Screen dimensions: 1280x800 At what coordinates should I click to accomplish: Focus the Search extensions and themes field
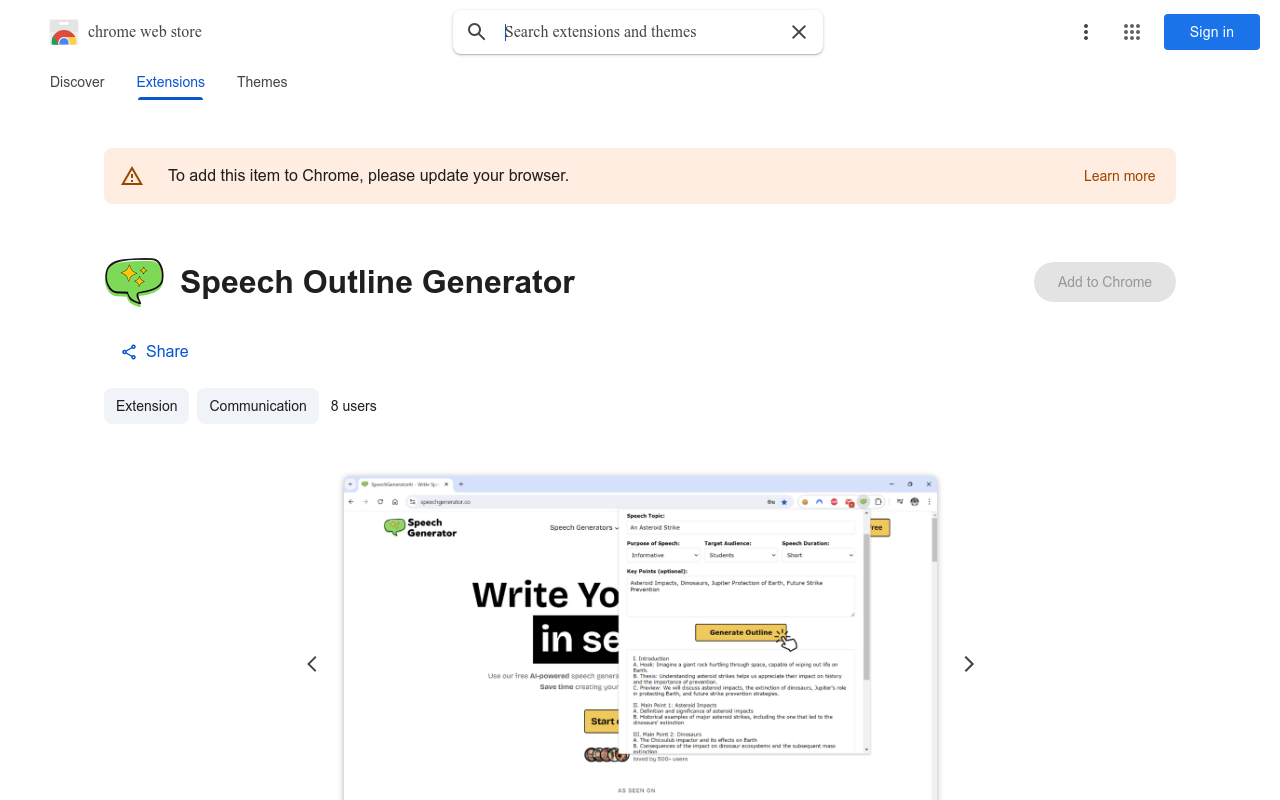tap(640, 32)
